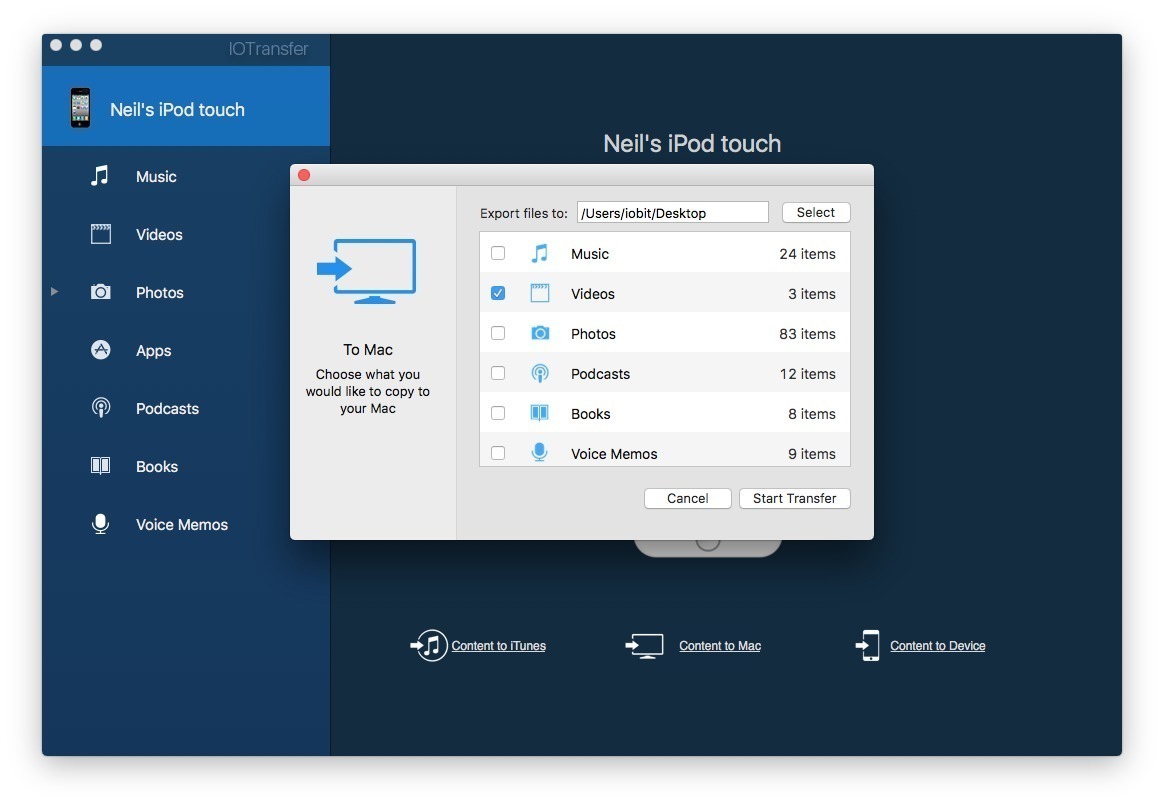Image resolution: width=1164 pixels, height=806 pixels.
Task: Click the Books label in export list
Action: [x=590, y=414]
